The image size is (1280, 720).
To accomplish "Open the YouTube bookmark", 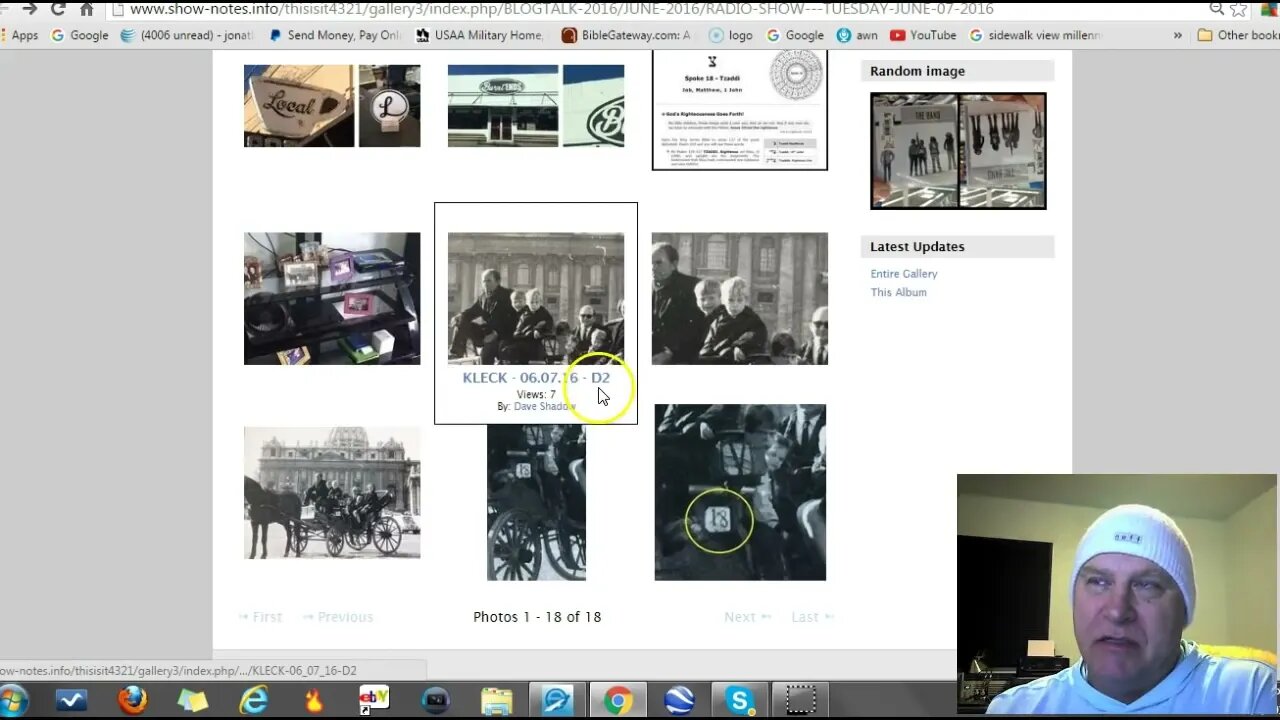I will [x=923, y=35].
